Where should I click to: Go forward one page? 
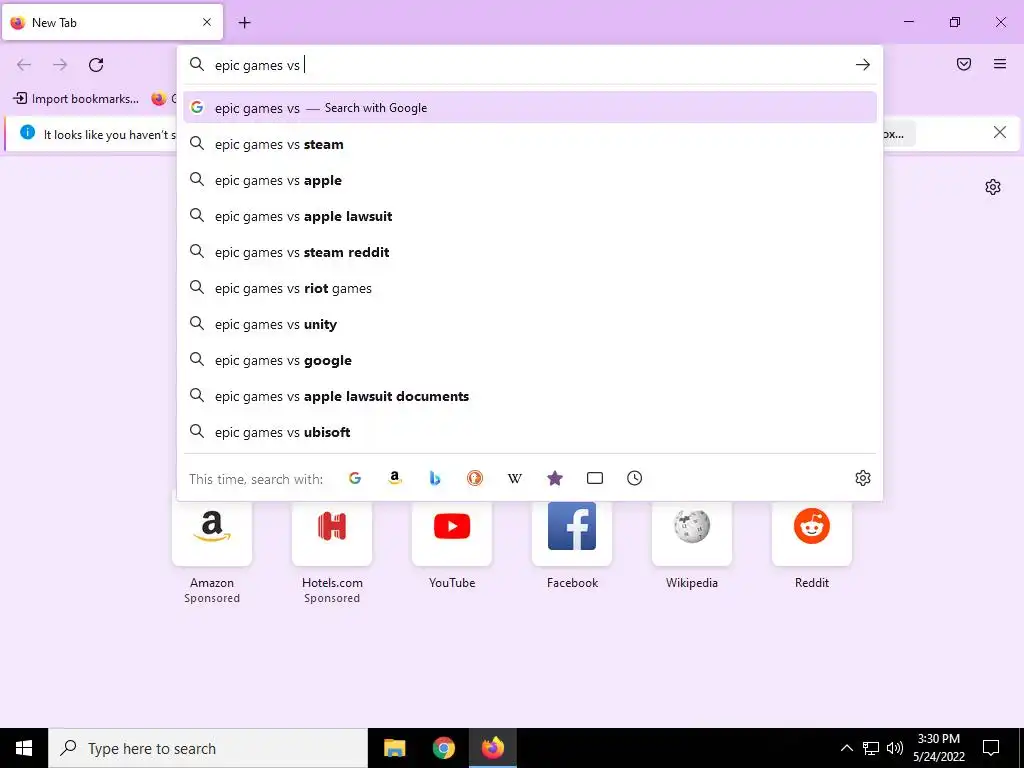click(60, 65)
